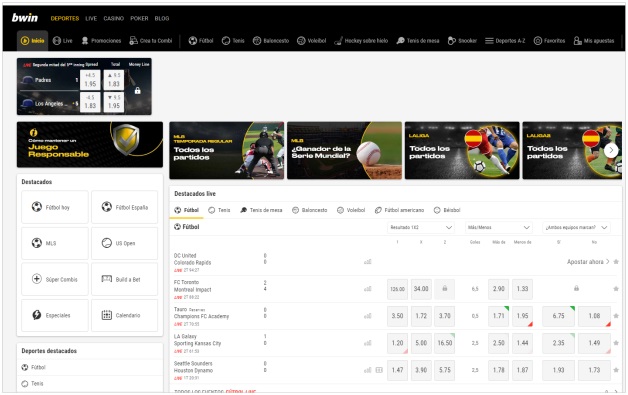The width and height of the screenshot is (628, 395).
Task: Open Crea tu Combi
Action: coord(151,40)
